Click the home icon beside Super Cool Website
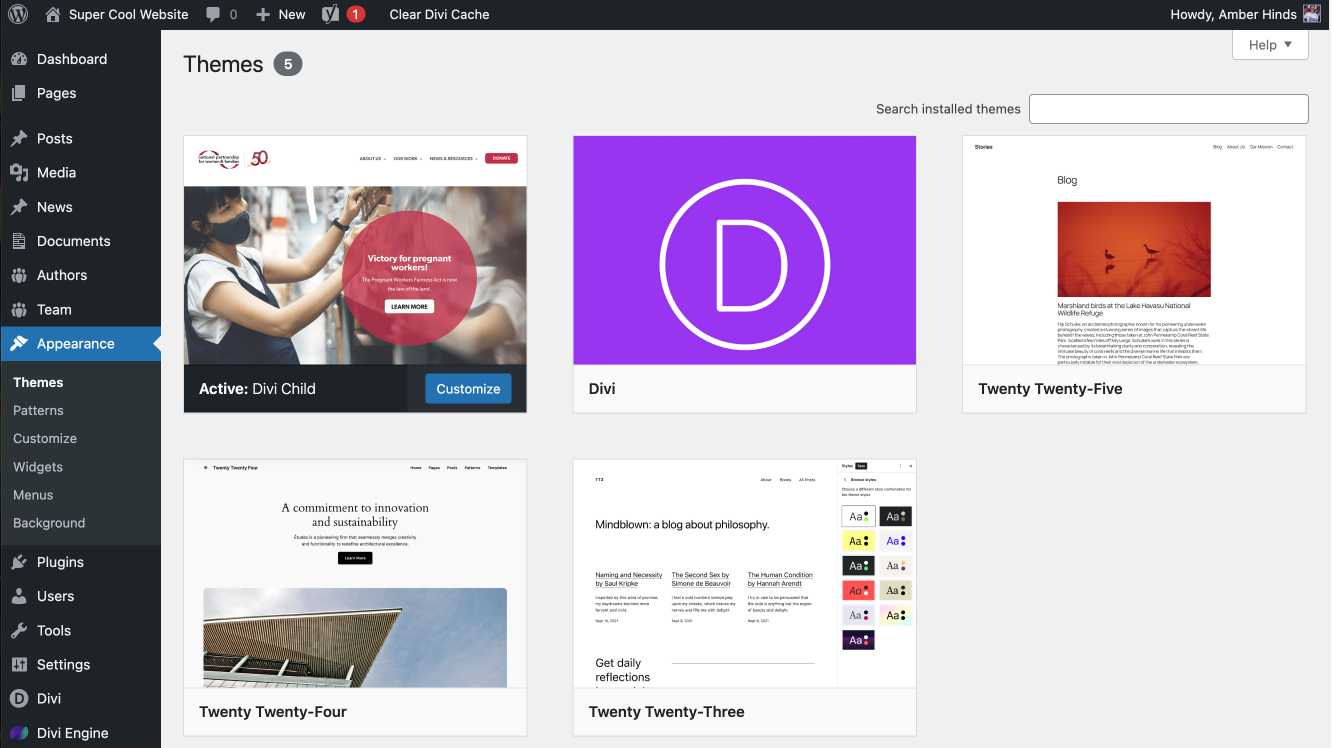Screen dimensions: 1332x748 [x=53, y=14]
